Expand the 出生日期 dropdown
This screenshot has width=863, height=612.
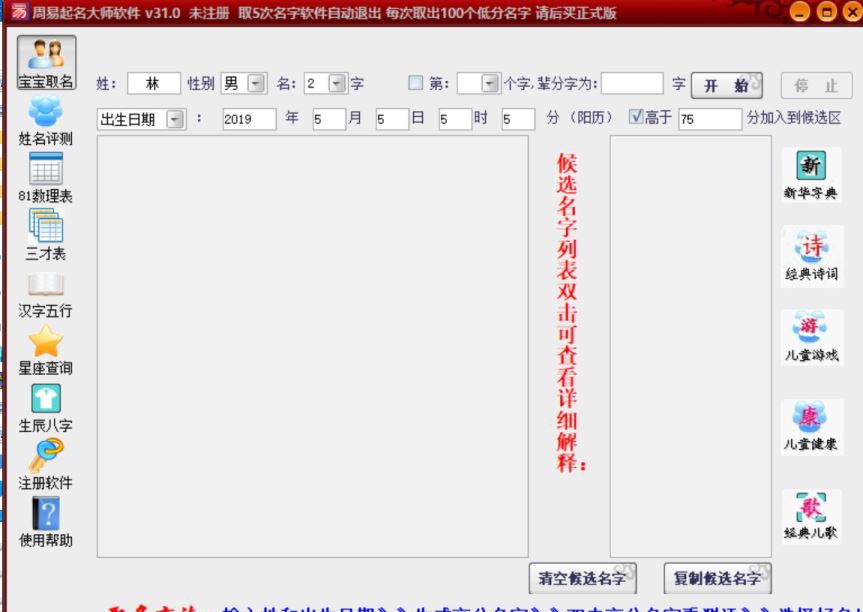(x=175, y=119)
